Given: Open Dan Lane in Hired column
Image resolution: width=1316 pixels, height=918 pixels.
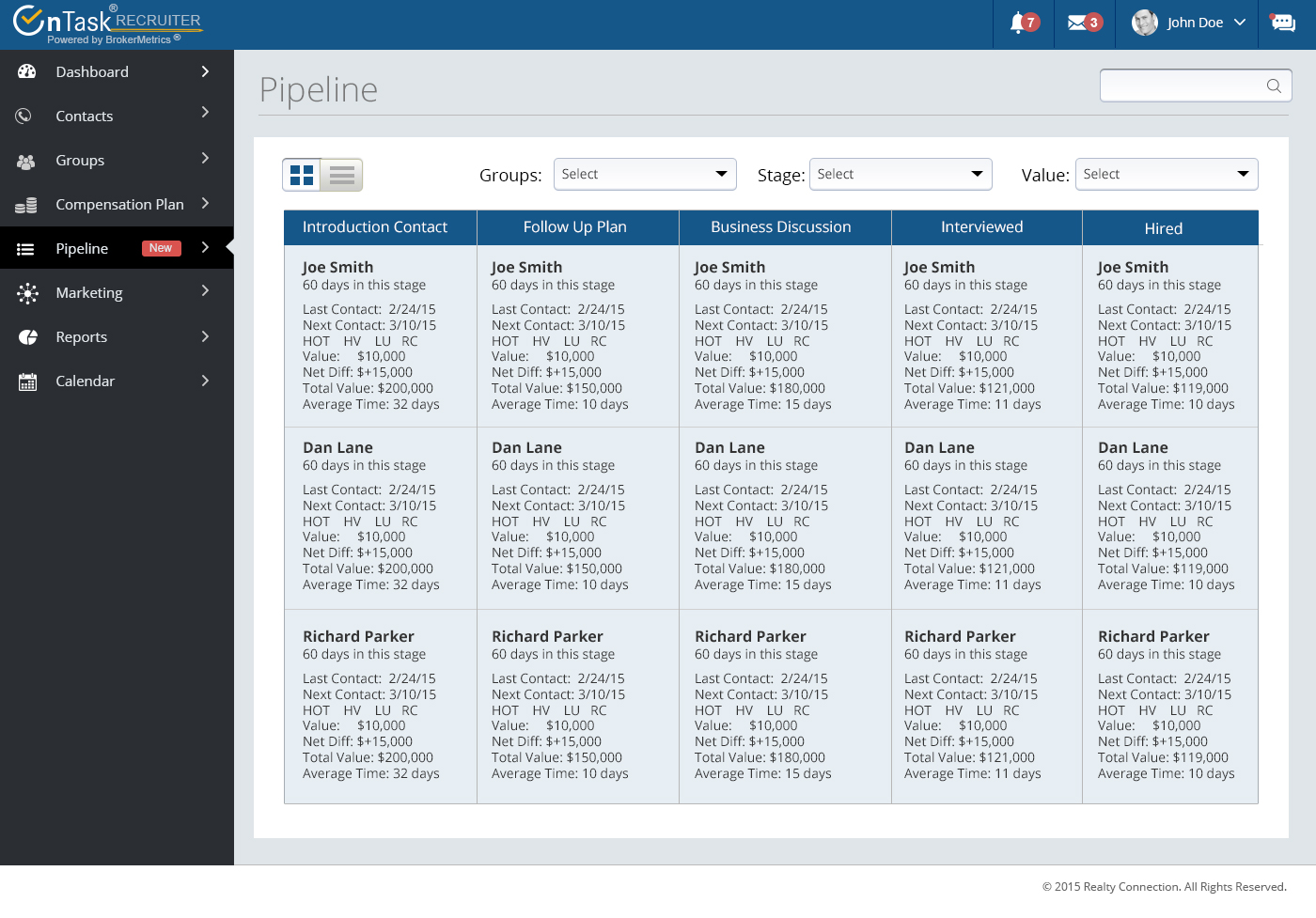Looking at the screenshot, I should click(1133, 448).
